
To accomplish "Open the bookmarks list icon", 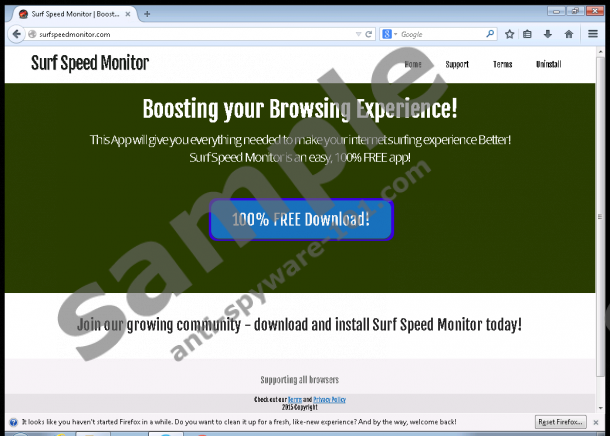I will point(528,34).
